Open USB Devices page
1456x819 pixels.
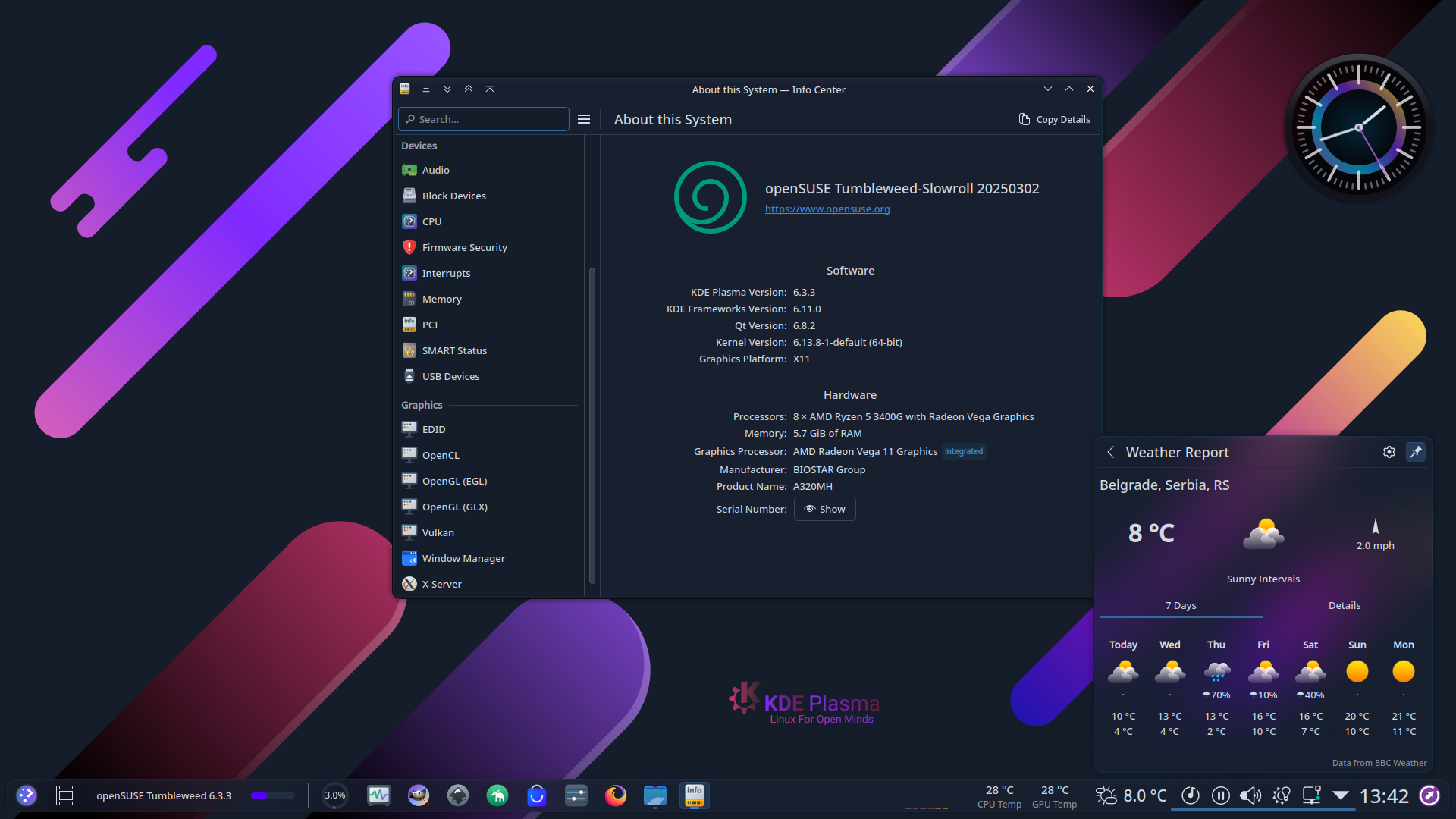tap(488, 376)
